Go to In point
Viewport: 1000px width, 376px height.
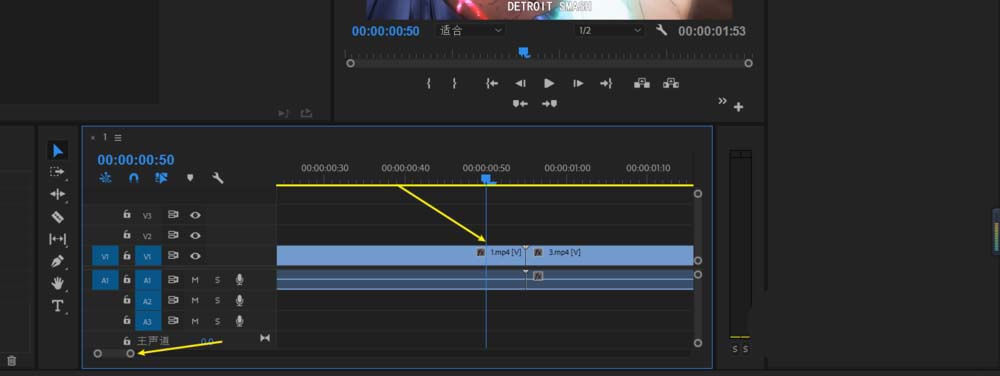point(492,83)
